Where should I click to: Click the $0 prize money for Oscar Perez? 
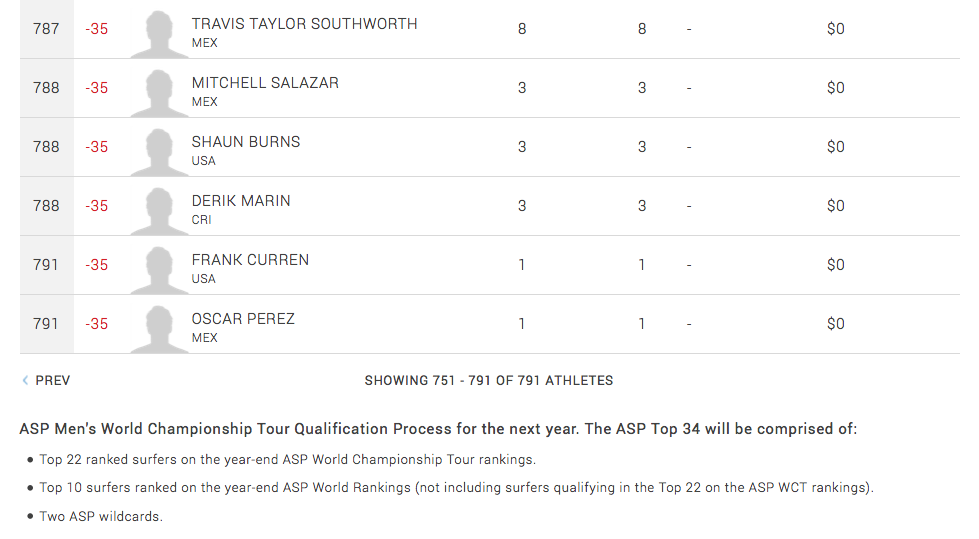[x=835, y=324]
